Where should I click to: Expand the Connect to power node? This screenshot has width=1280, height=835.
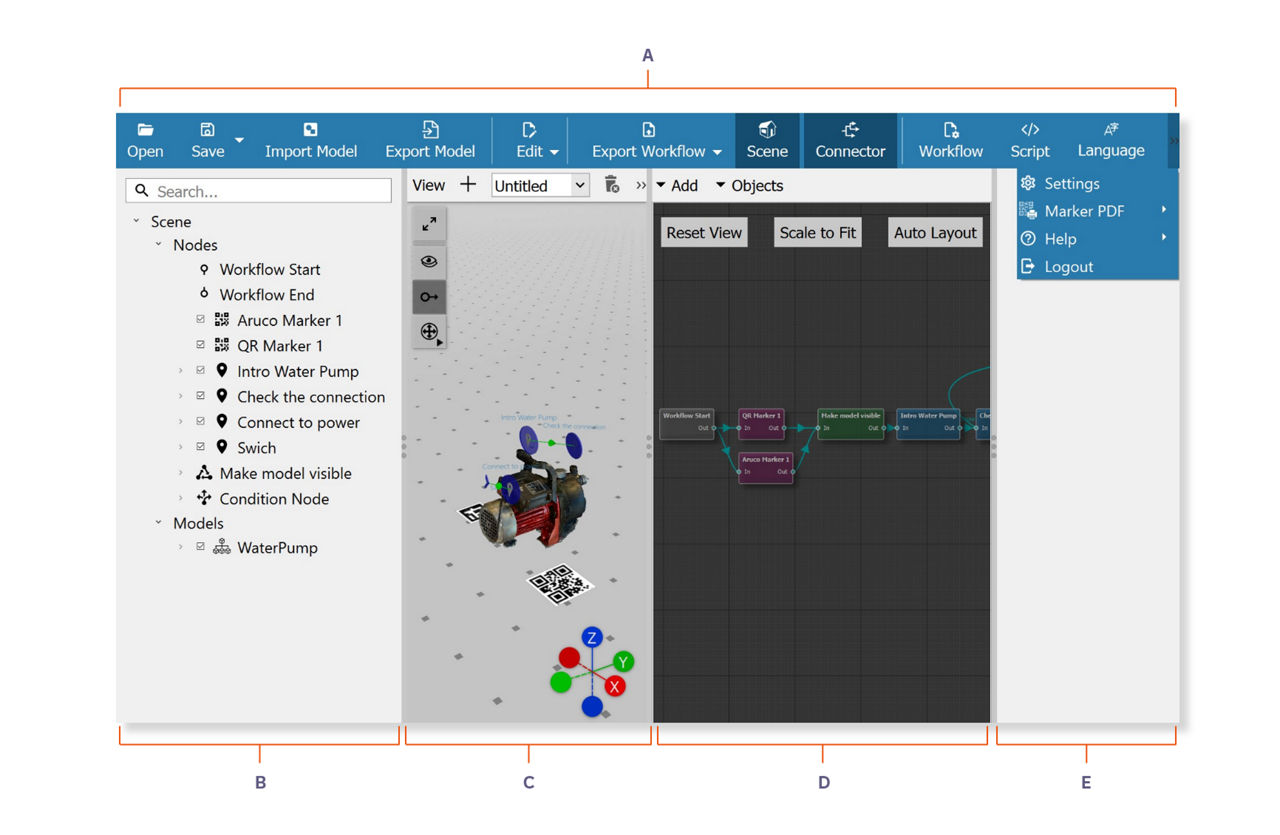click(181, 421)
